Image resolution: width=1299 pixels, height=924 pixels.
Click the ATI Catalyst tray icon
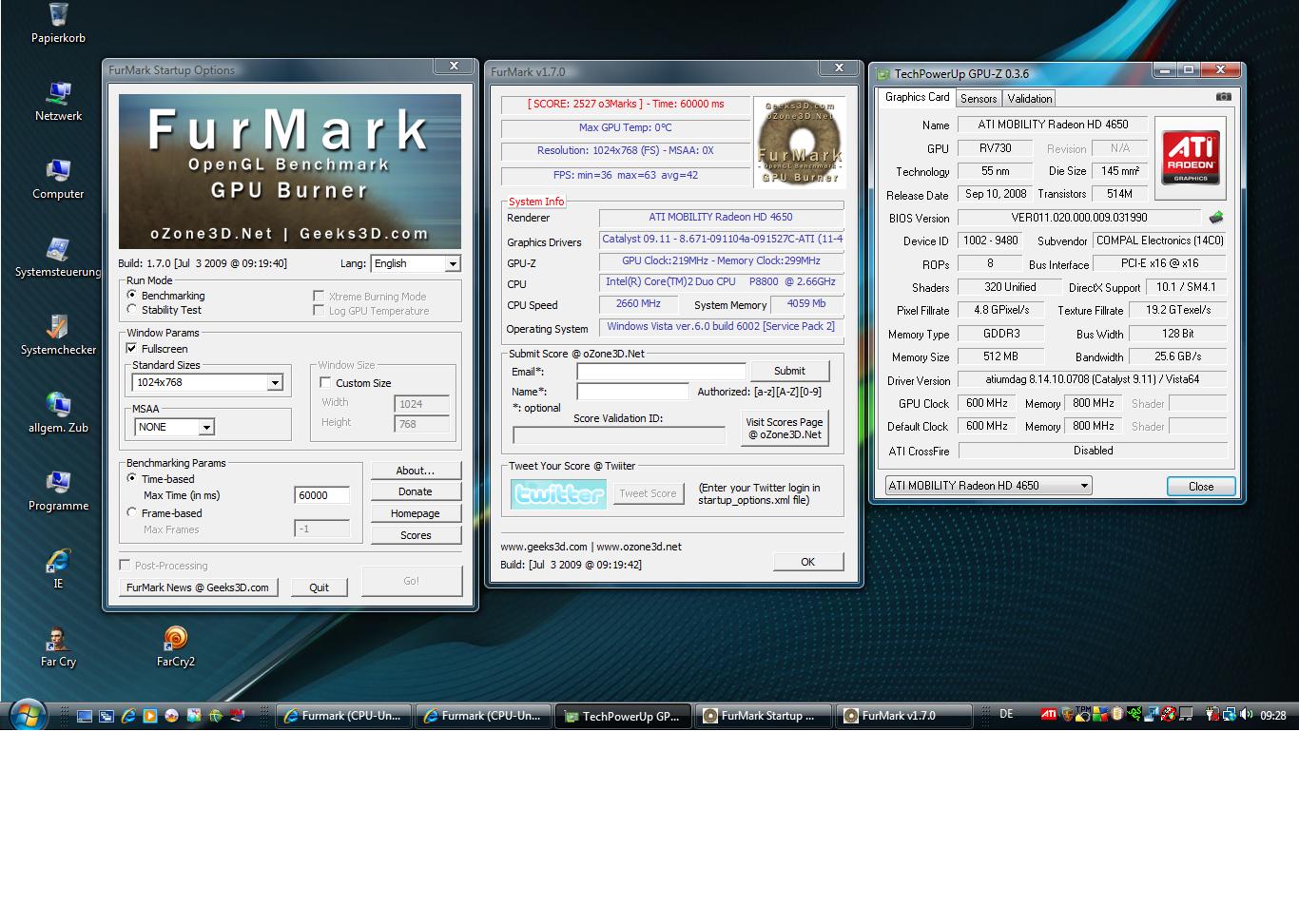click(x=1048, y=714)
